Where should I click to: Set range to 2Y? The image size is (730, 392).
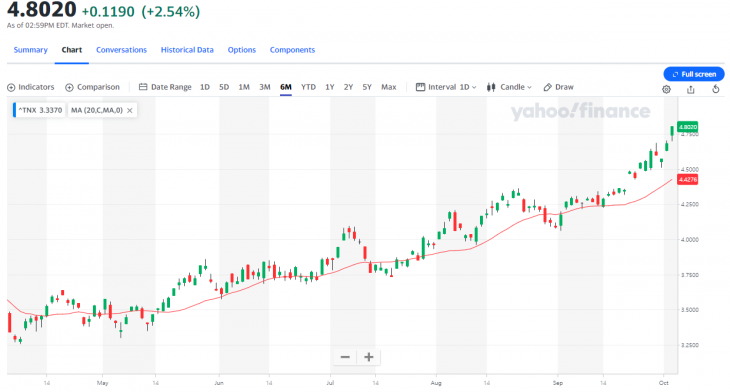click(x=348, y=87)
